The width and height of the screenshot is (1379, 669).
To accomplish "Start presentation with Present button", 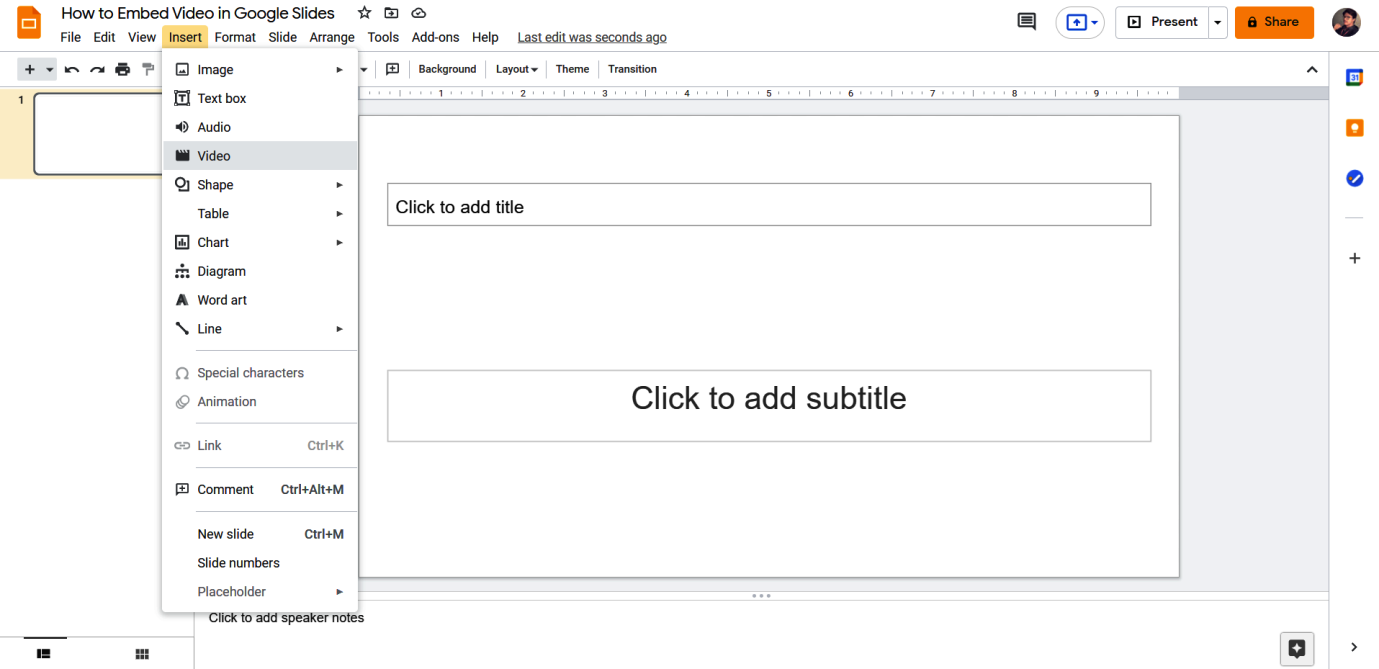I will point(1162,22).
